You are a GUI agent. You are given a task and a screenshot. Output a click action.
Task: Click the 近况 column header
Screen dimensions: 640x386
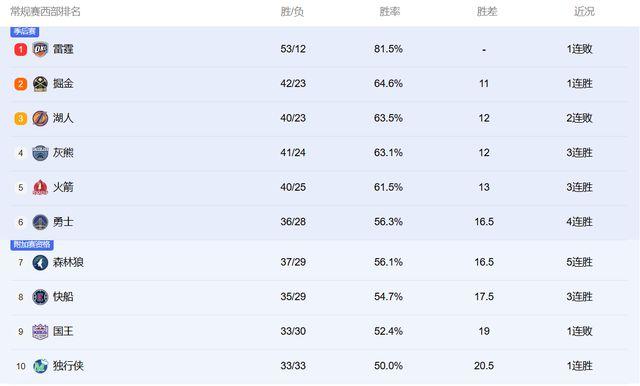(584, 11)
